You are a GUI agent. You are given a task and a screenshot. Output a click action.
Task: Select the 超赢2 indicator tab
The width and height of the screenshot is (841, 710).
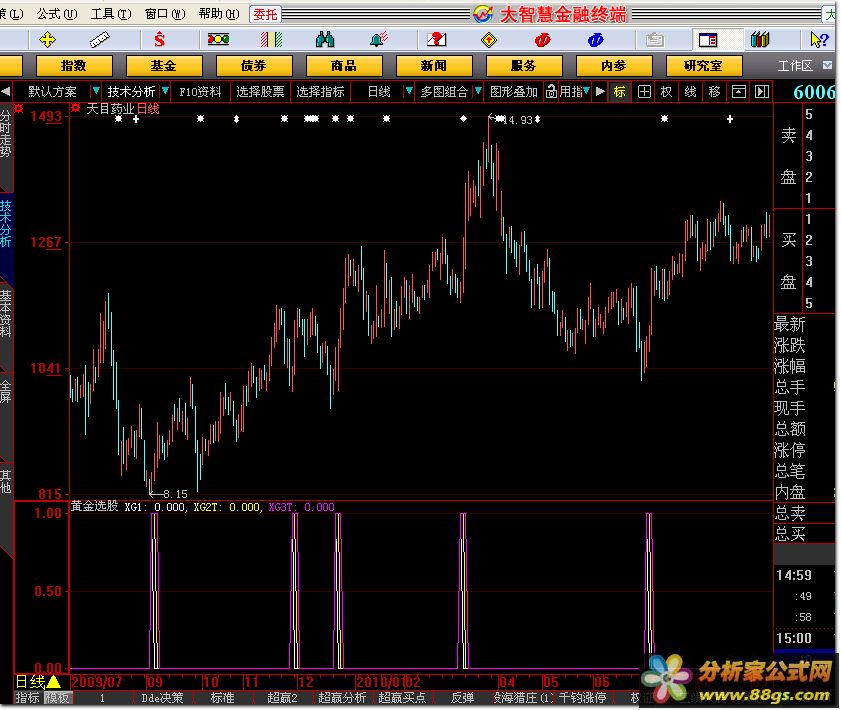pyautogui.click(x=282, y=698)
